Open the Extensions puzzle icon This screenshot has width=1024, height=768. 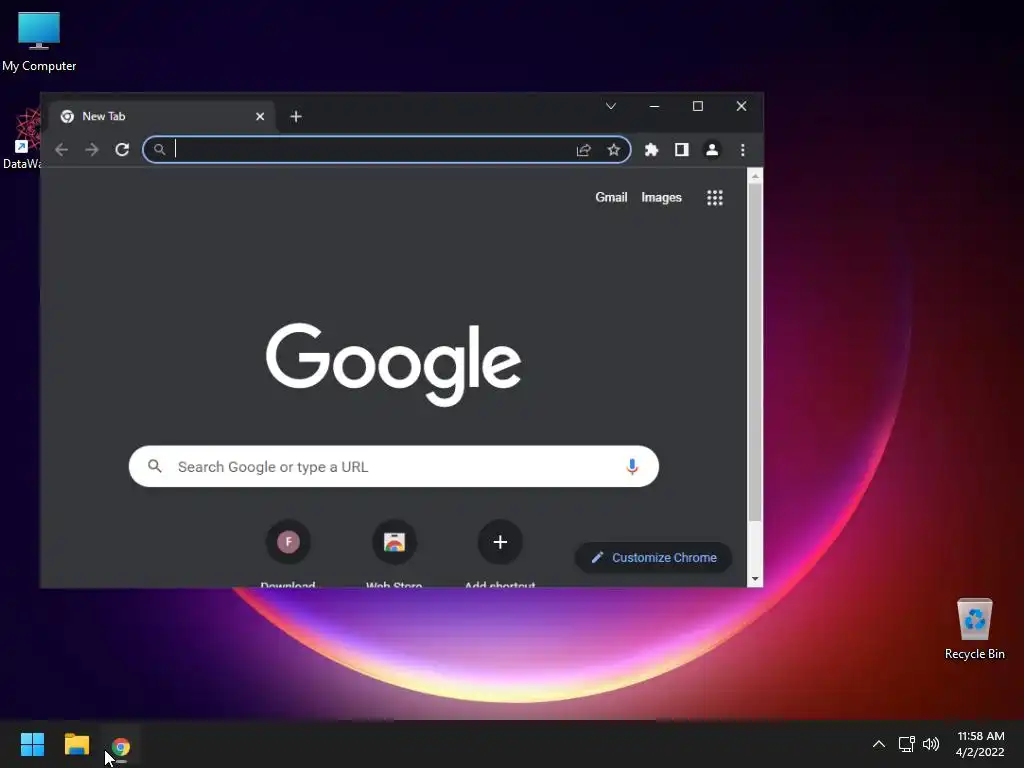click(651, 150)
